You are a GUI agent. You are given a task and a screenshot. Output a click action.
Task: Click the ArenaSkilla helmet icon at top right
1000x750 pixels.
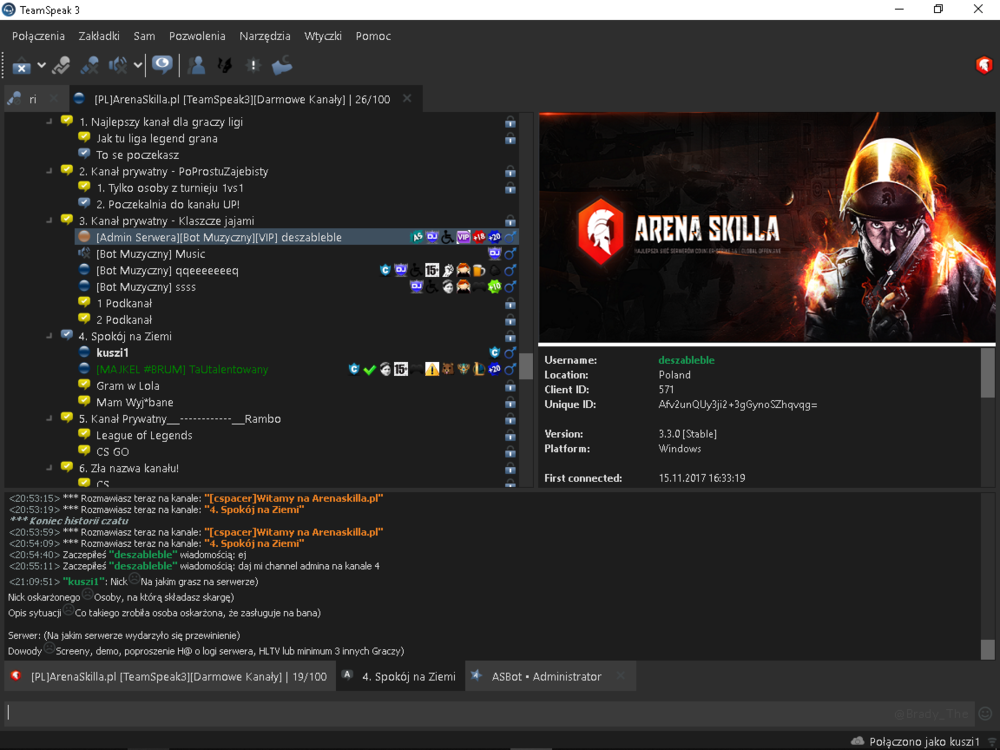coord(983,65)
